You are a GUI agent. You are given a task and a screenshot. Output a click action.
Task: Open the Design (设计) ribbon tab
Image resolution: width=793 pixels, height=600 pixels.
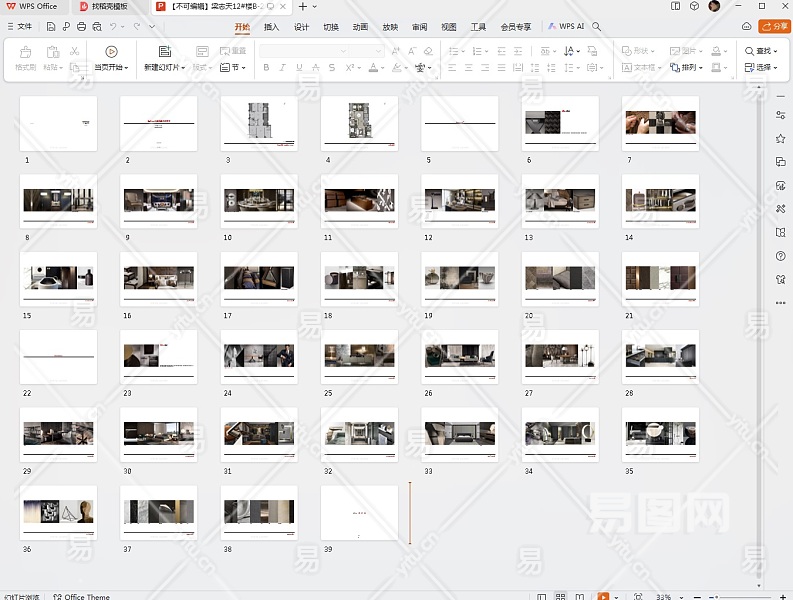coord(301,27)
